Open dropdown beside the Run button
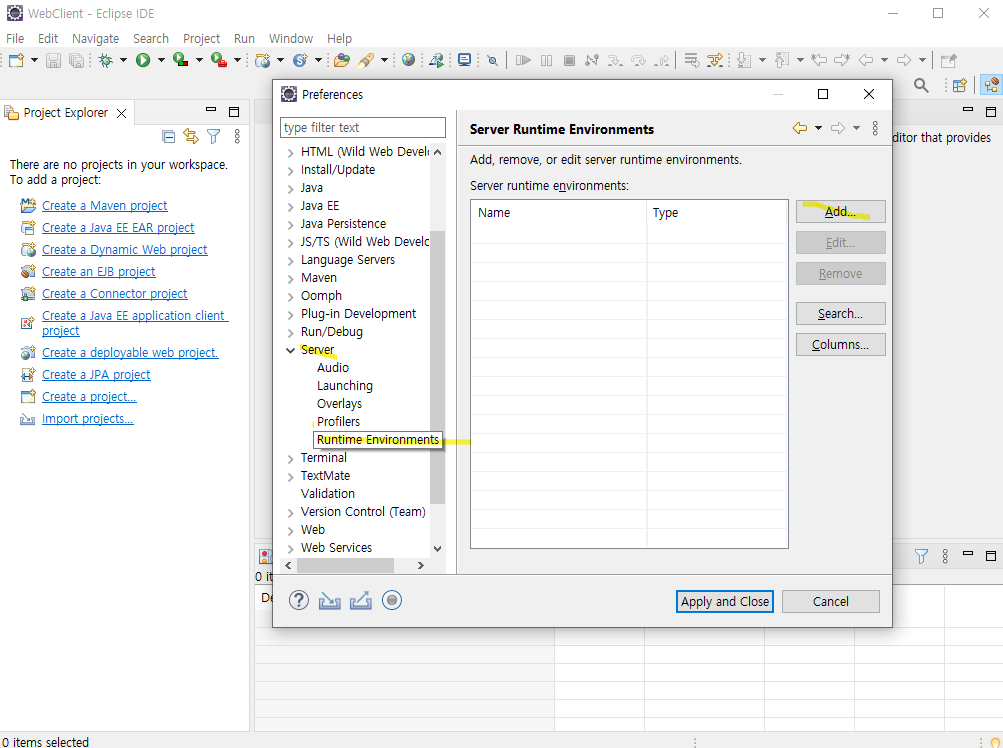This screenshot has width=1003, height=748. point(161,60)
